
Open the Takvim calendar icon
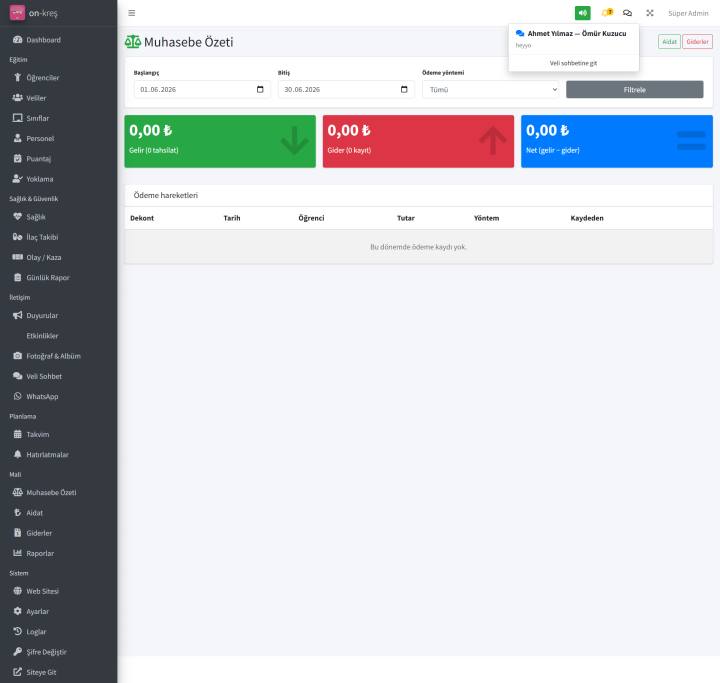(x=17, y=435)
